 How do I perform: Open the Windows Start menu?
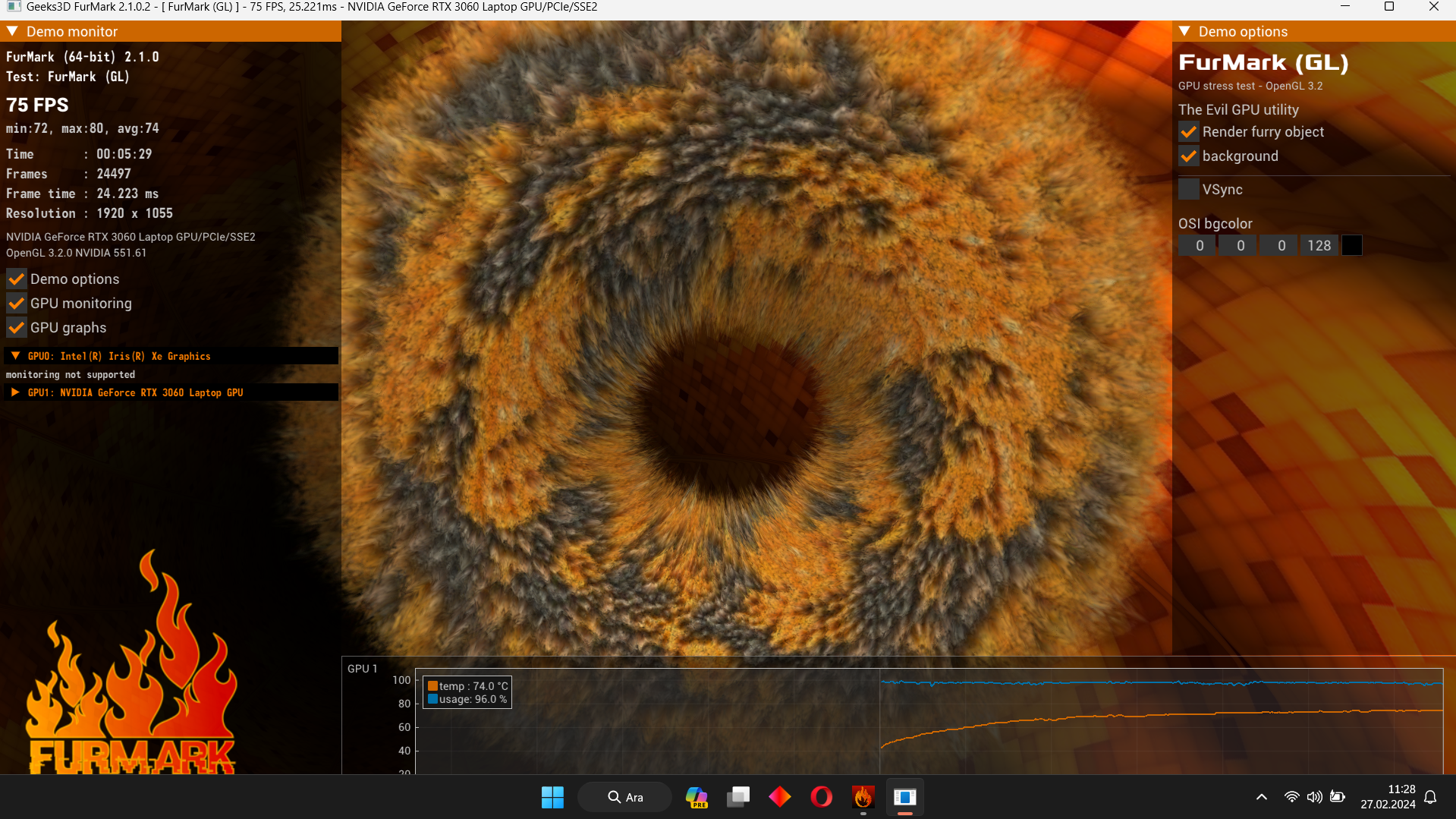[x=552, y=797]
